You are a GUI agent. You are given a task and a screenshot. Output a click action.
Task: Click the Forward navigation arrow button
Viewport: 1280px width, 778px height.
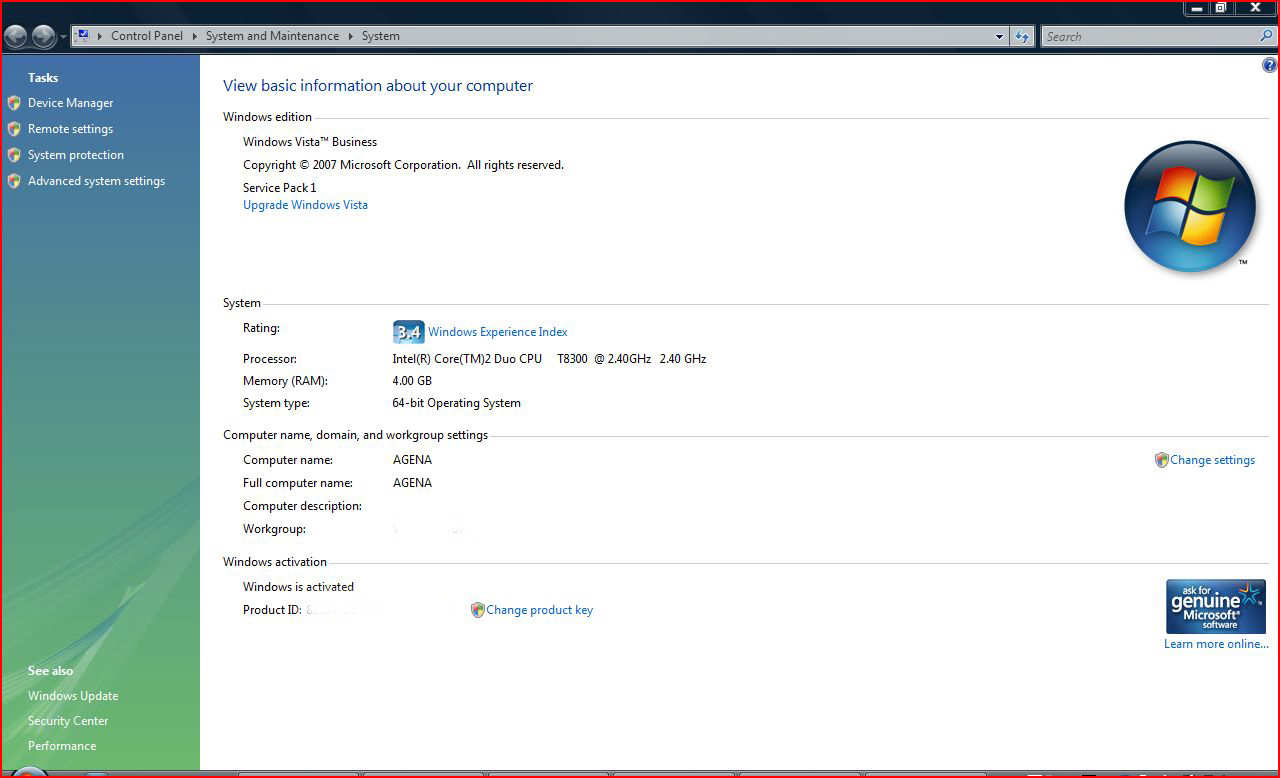click(44, 37)
